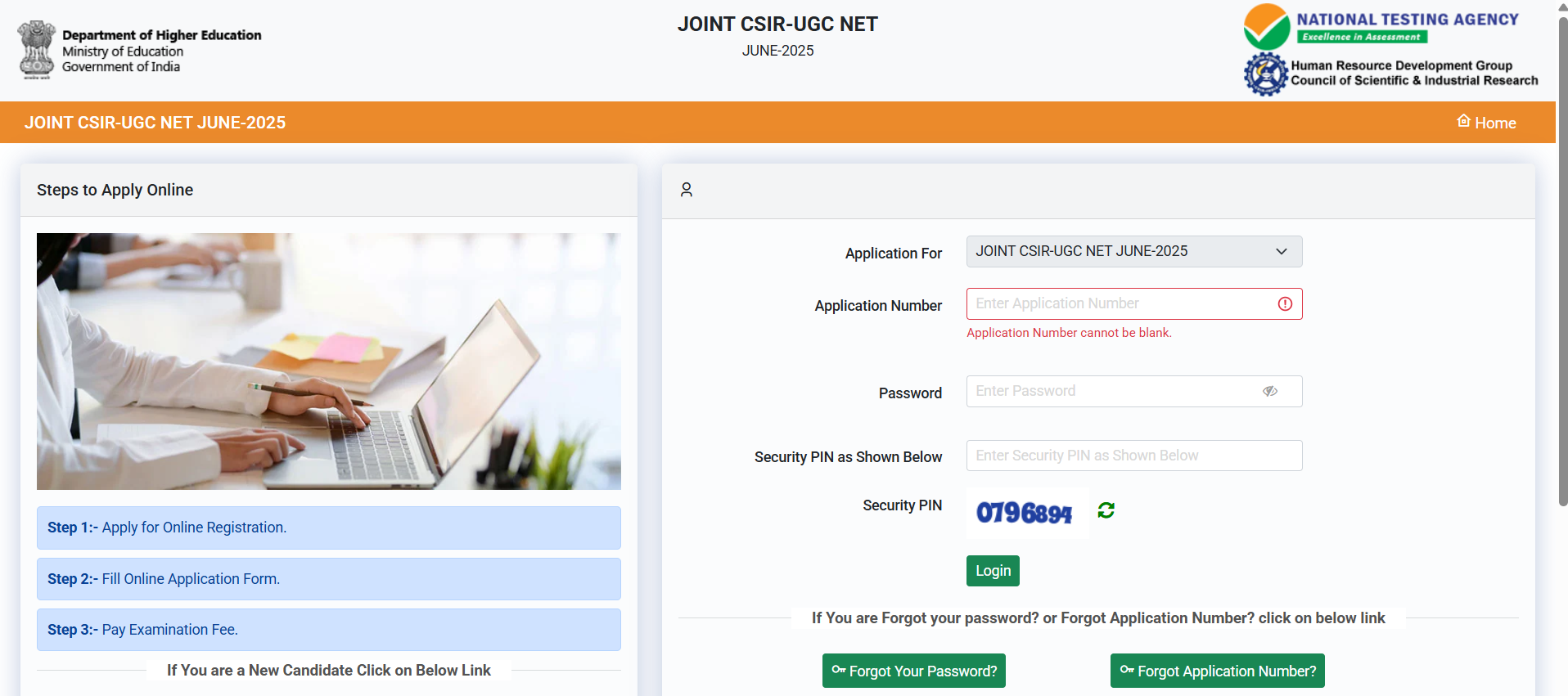
Task: Click the National Testing Agency logo
Action: pyautogui.click(x=1381, y=26)
